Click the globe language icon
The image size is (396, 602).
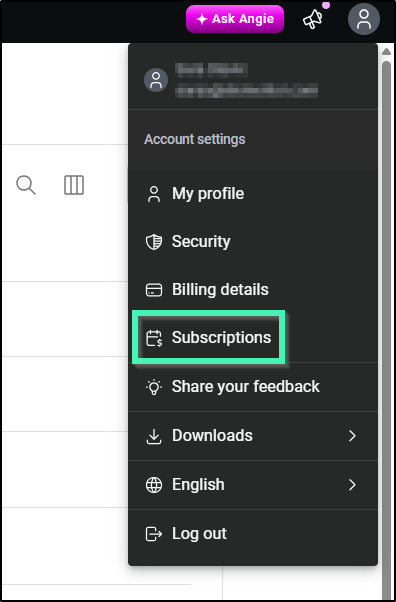point(154,485)
